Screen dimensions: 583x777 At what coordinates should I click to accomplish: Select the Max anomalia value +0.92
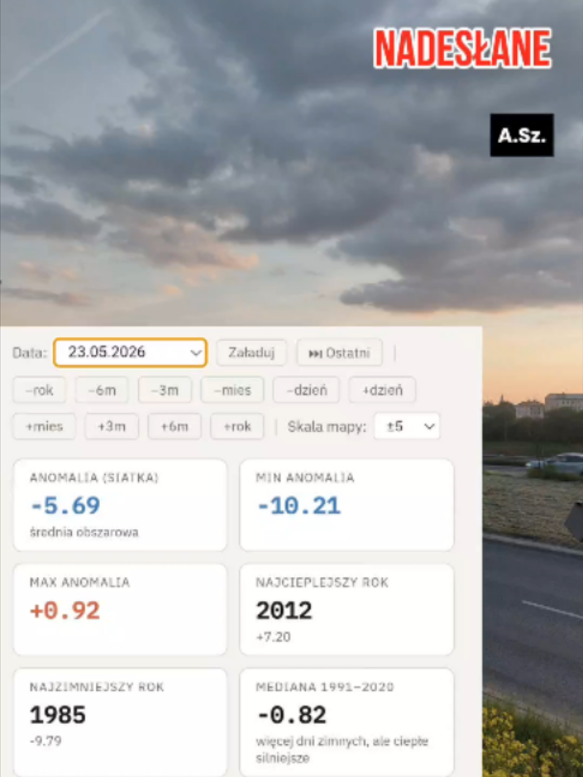(x=65, y=610)
